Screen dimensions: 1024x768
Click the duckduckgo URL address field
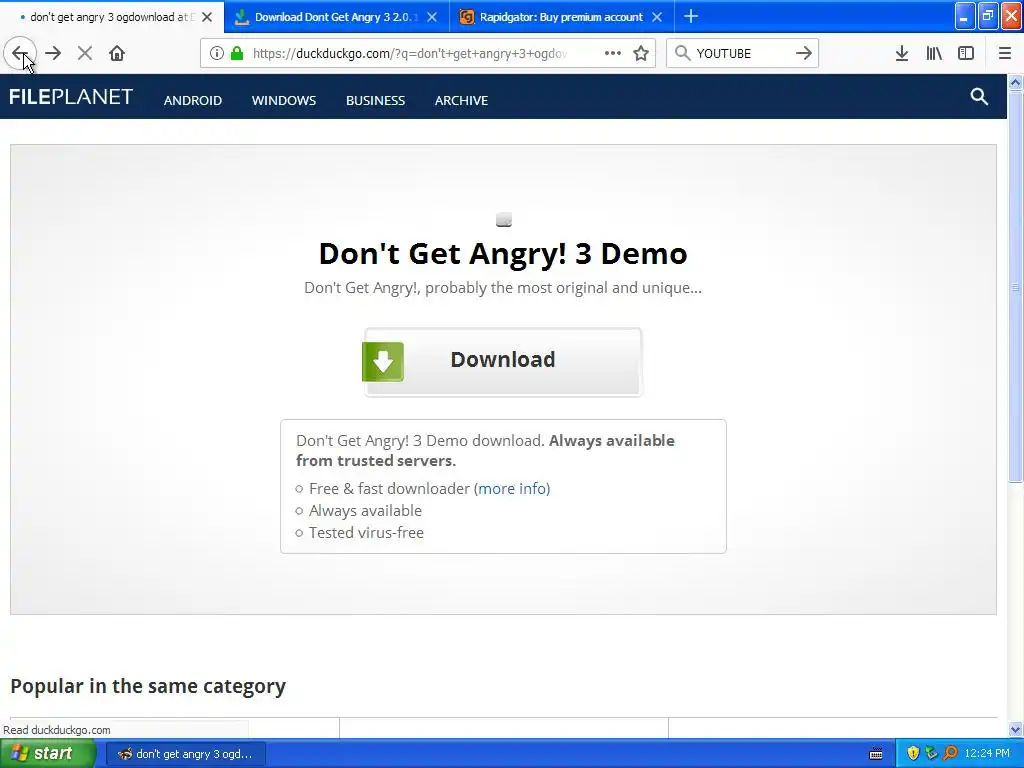tap(409, 54)
